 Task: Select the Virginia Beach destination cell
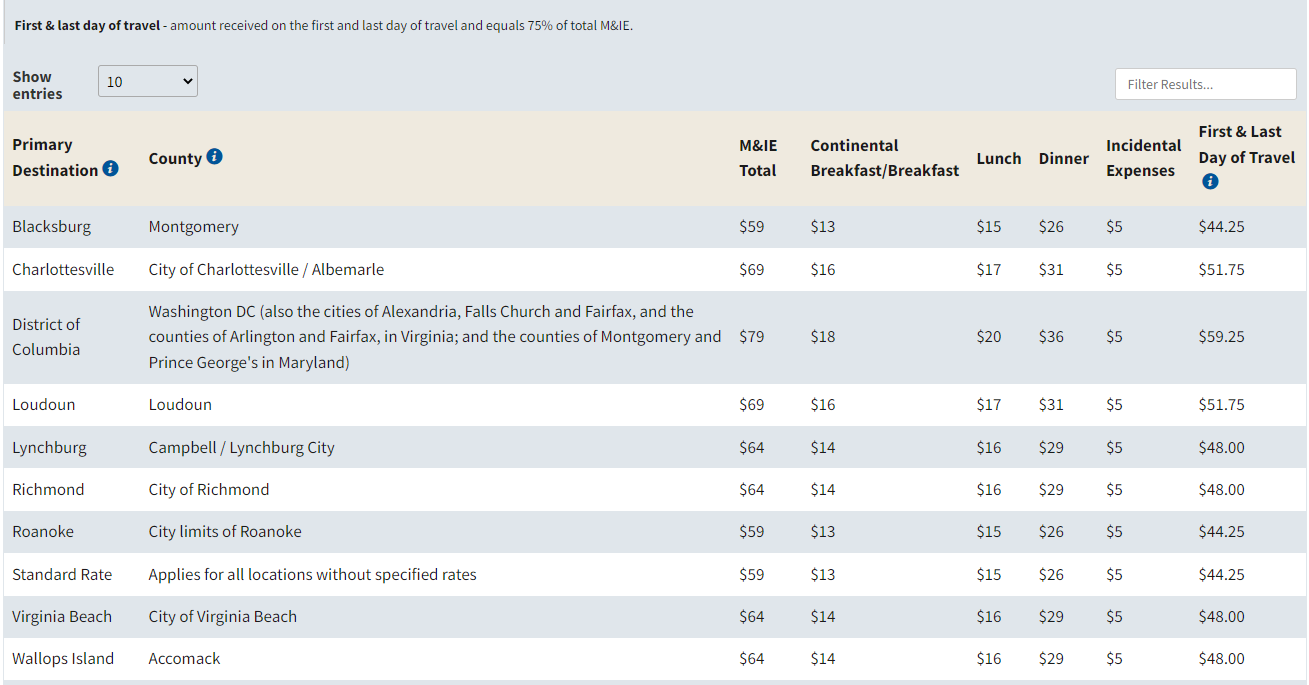(x=62, y=617)
